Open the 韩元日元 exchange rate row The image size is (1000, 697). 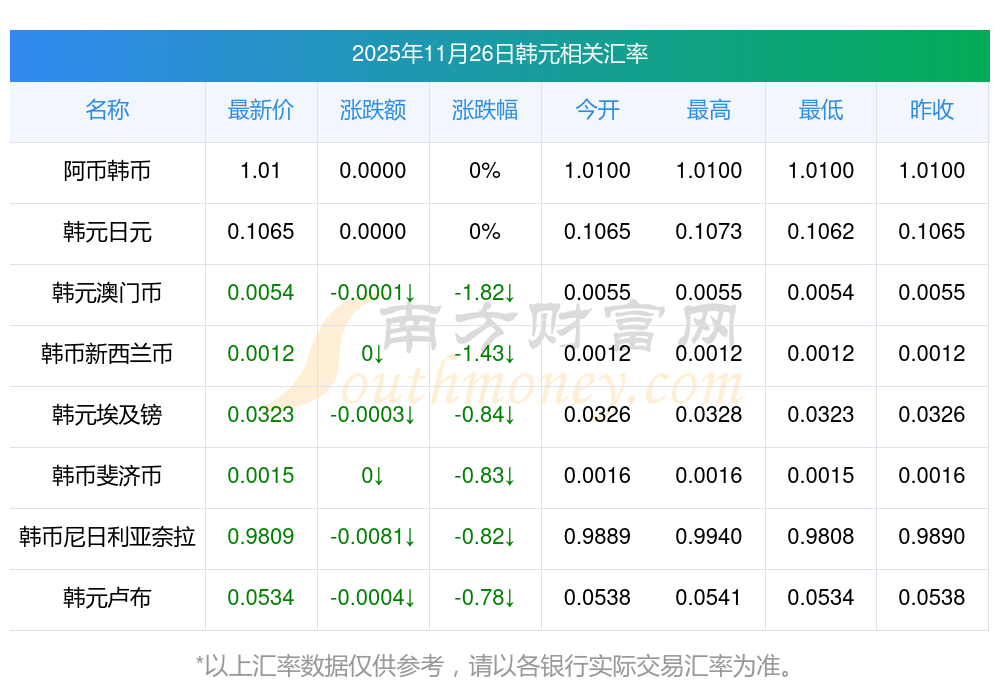[107, 232]
